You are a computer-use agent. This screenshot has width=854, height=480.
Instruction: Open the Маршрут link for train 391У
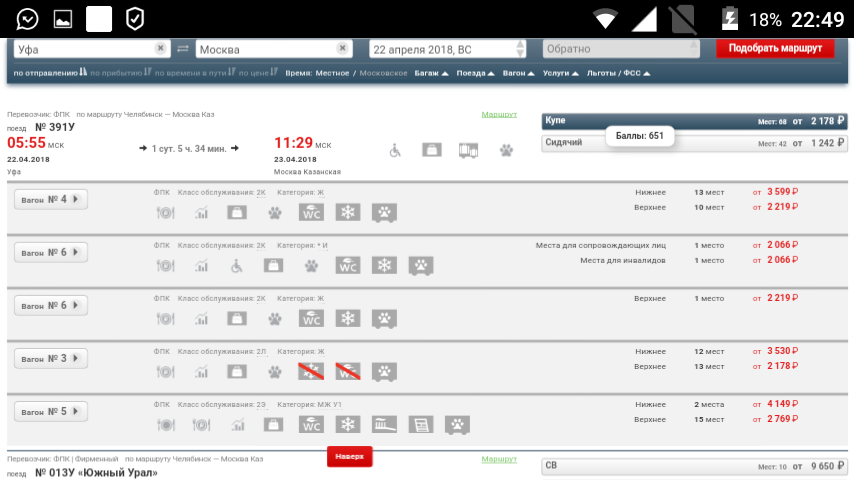(x=499, y=115)
